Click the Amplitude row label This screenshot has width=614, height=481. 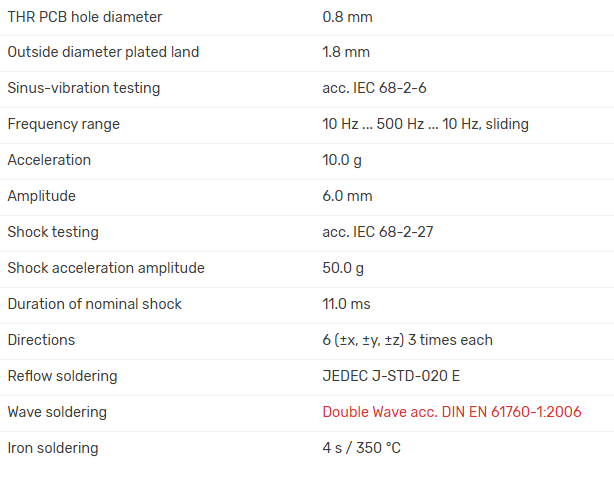pyautogui.click(x=41, y=196)
